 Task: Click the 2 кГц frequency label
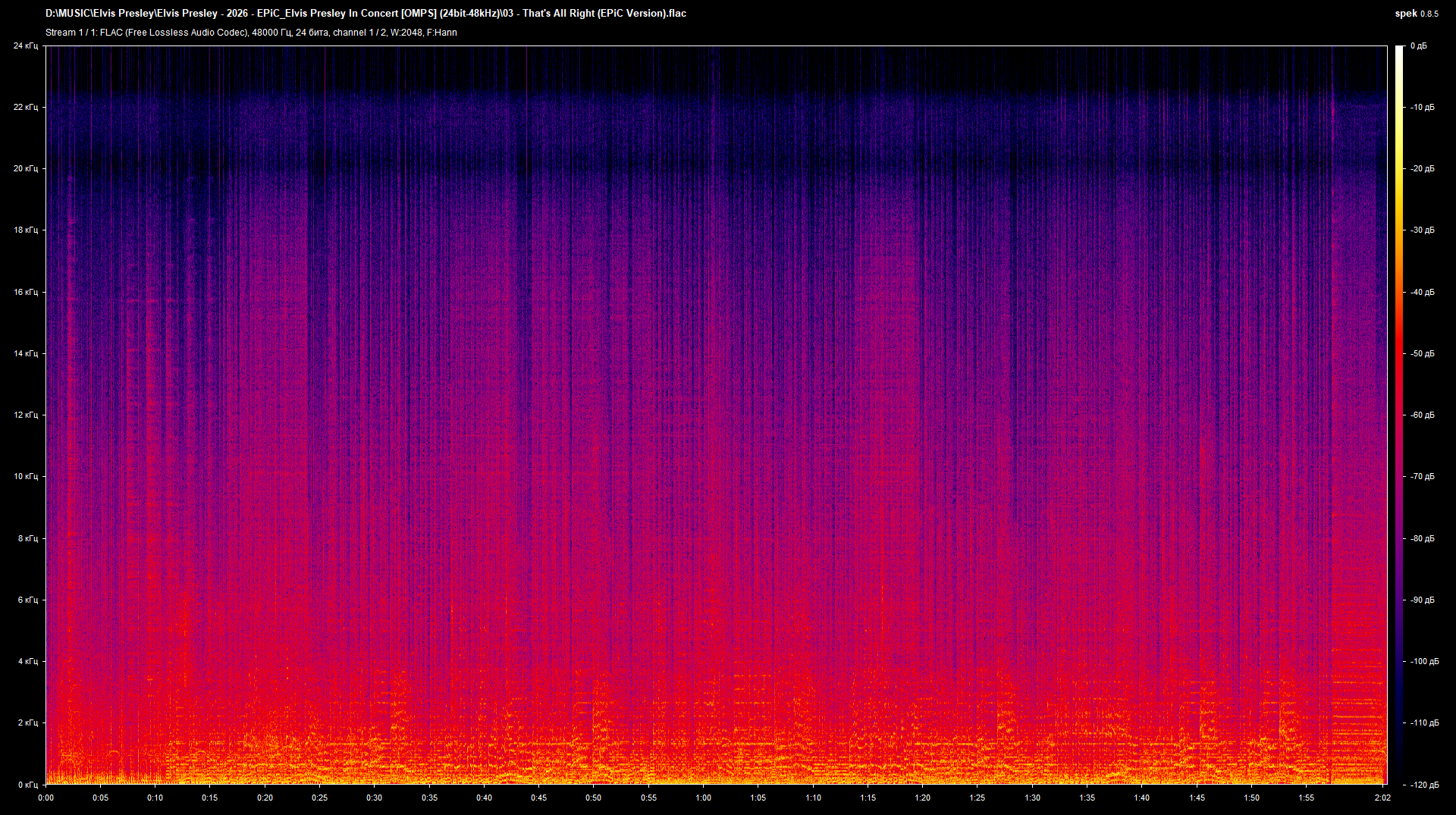[27, 723]
